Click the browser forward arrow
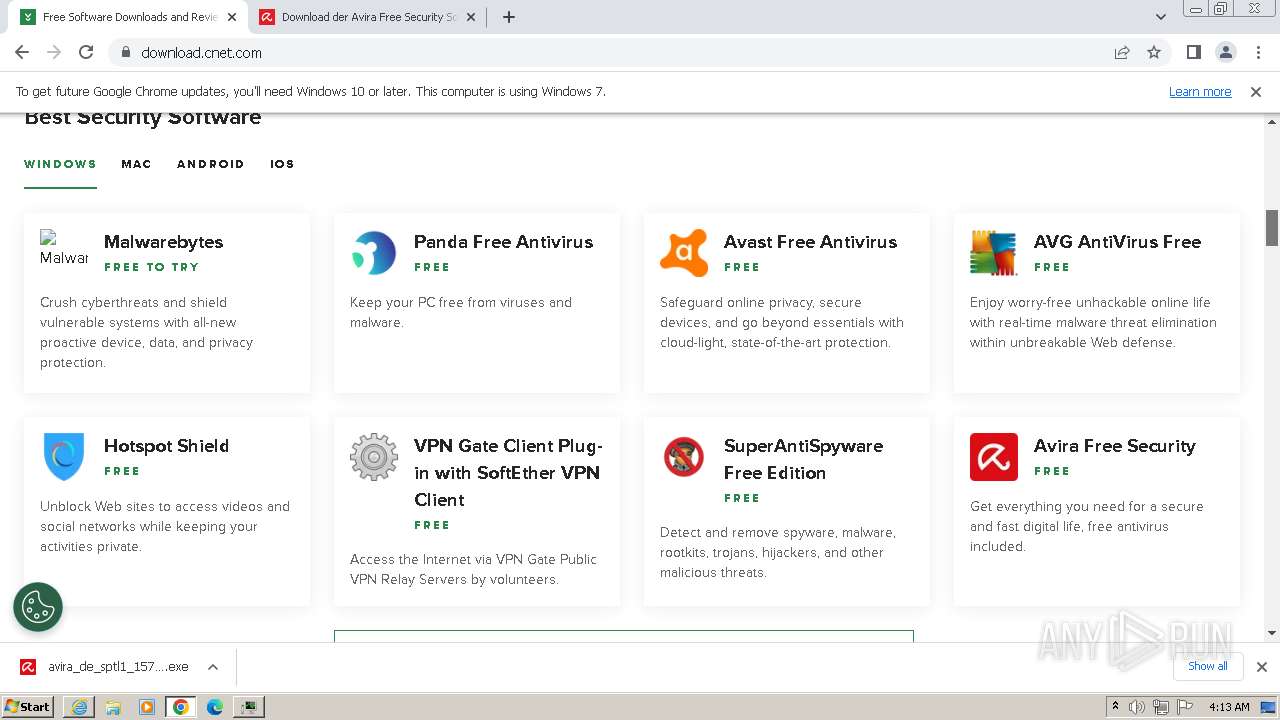 [x=54, y=52]
